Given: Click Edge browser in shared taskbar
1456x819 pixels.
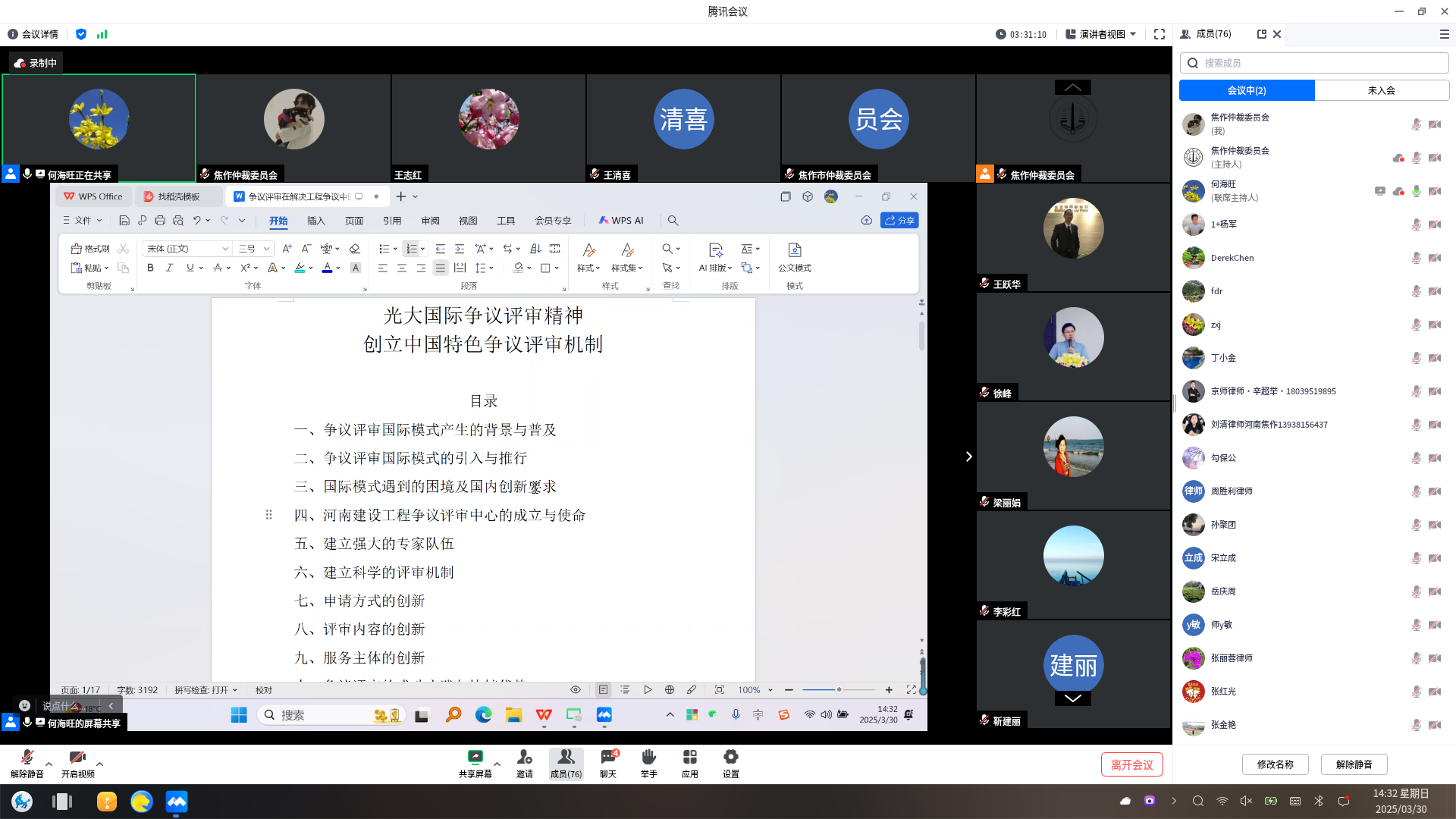Looking at the screenshot, I should (x=483, y=714).
